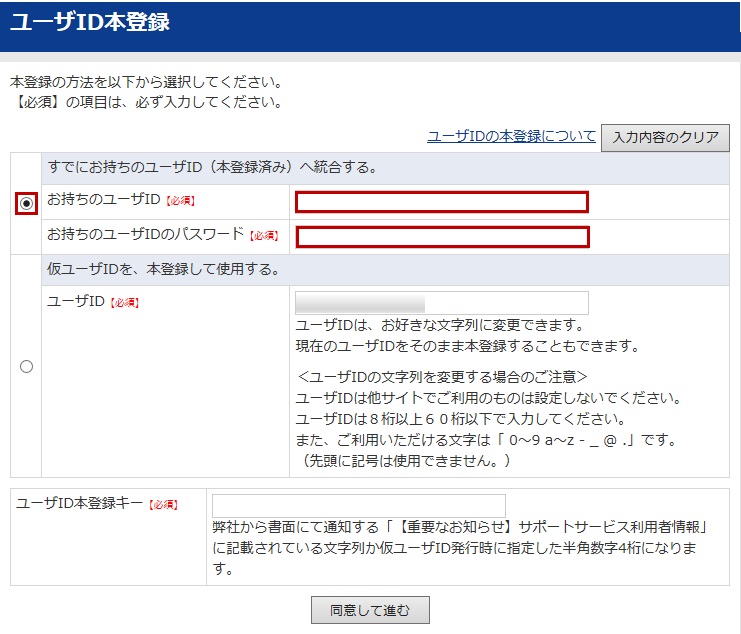Click the お持ちのユーザIDのパスワード label text
Image resolution: width=741 pixels, height=634 pixels.
click(145, 235)
